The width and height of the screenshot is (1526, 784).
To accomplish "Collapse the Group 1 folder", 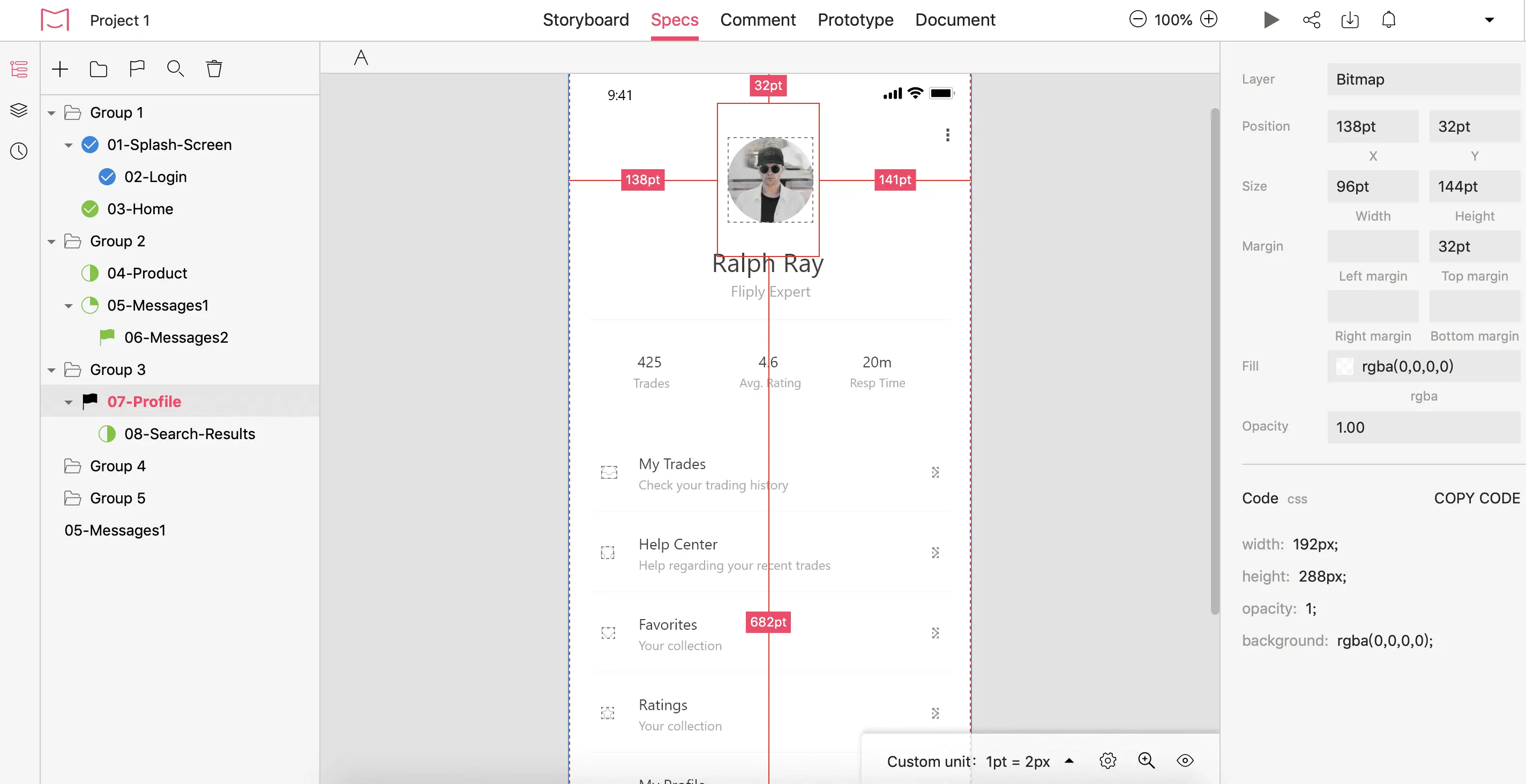I will tap(51, 113).
